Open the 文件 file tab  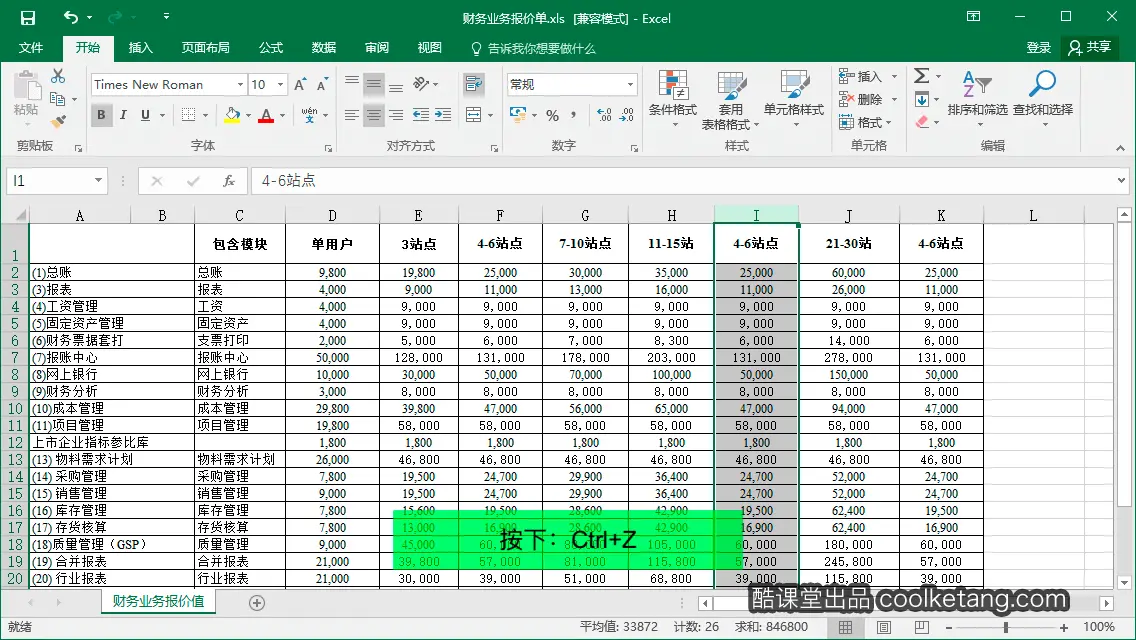pyautogui.click(x=30, y=48)
